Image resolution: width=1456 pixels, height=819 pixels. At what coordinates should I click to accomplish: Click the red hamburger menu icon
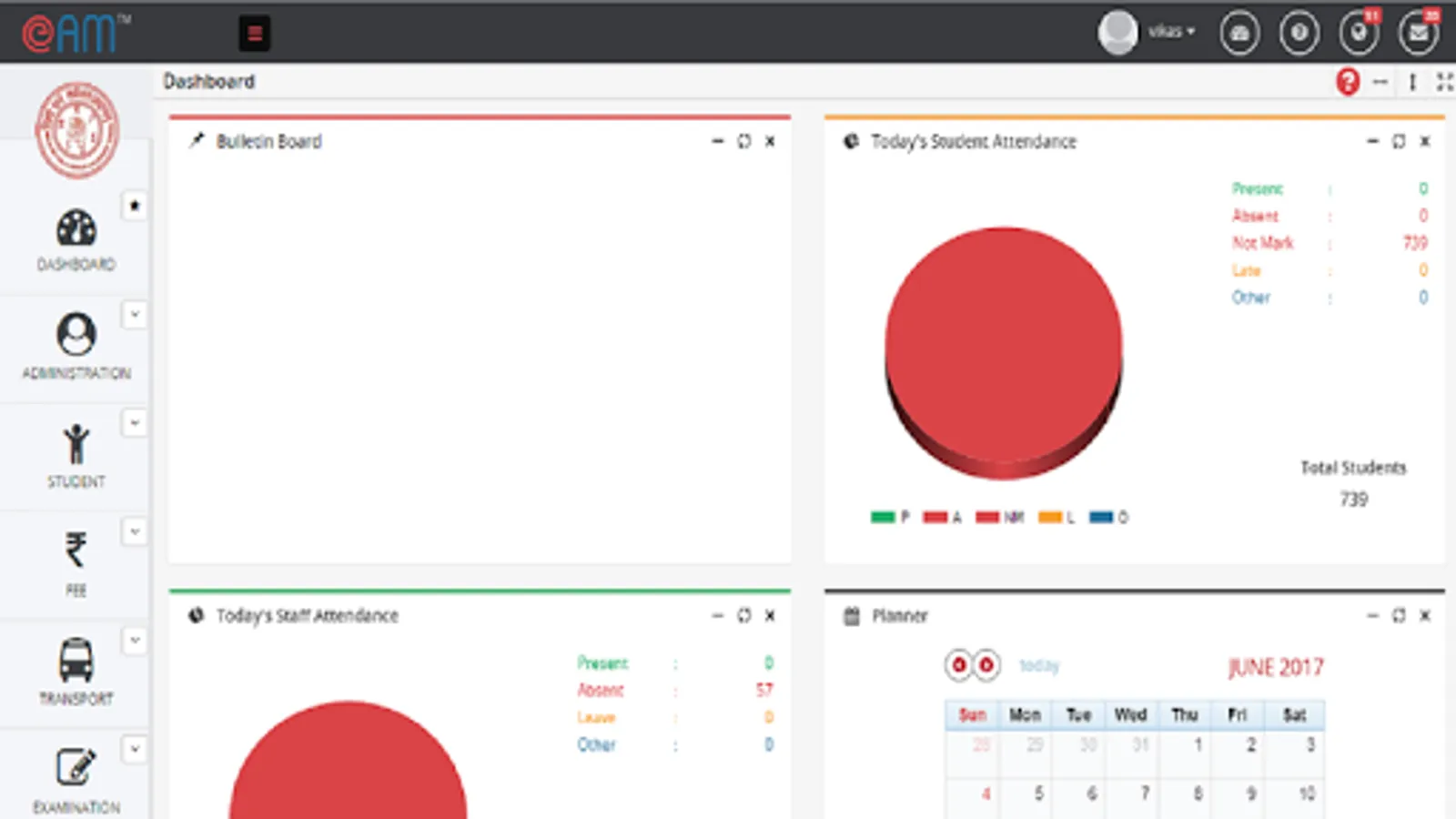point(255,34)
